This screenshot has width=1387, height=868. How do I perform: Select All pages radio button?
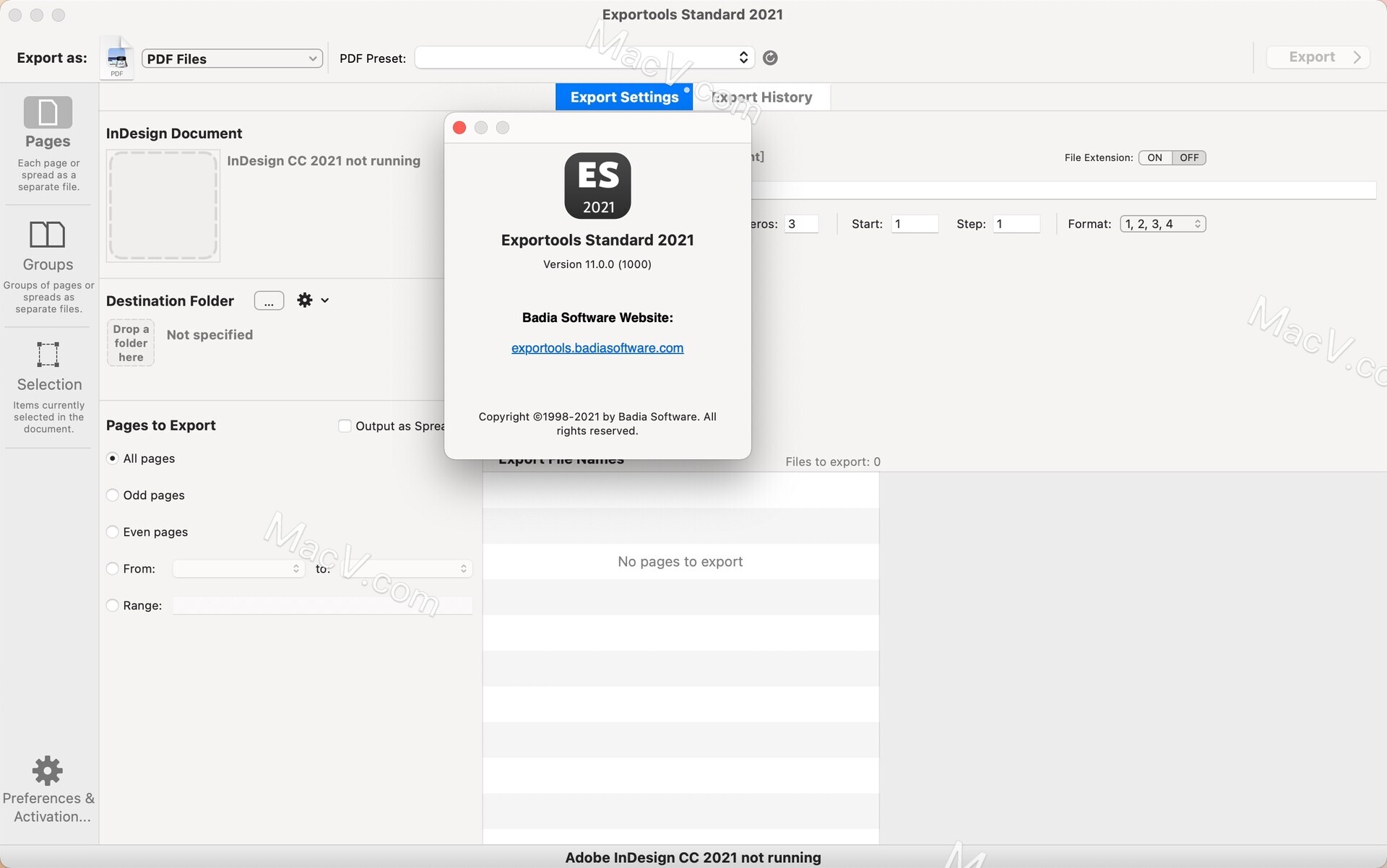[x=113, y=459]
